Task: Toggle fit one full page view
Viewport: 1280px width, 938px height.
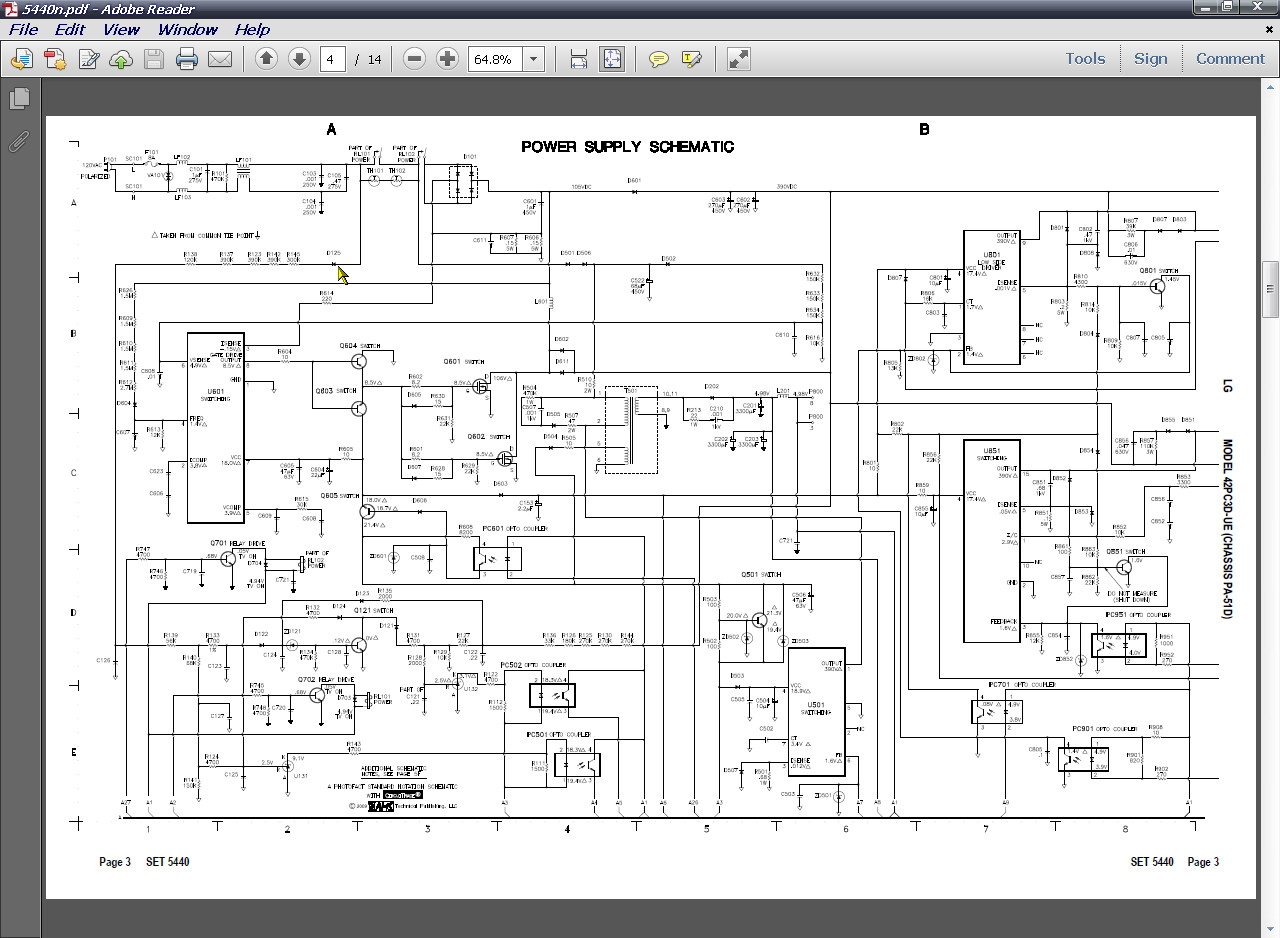Action: pyautogui.click(x=612, y=59)
